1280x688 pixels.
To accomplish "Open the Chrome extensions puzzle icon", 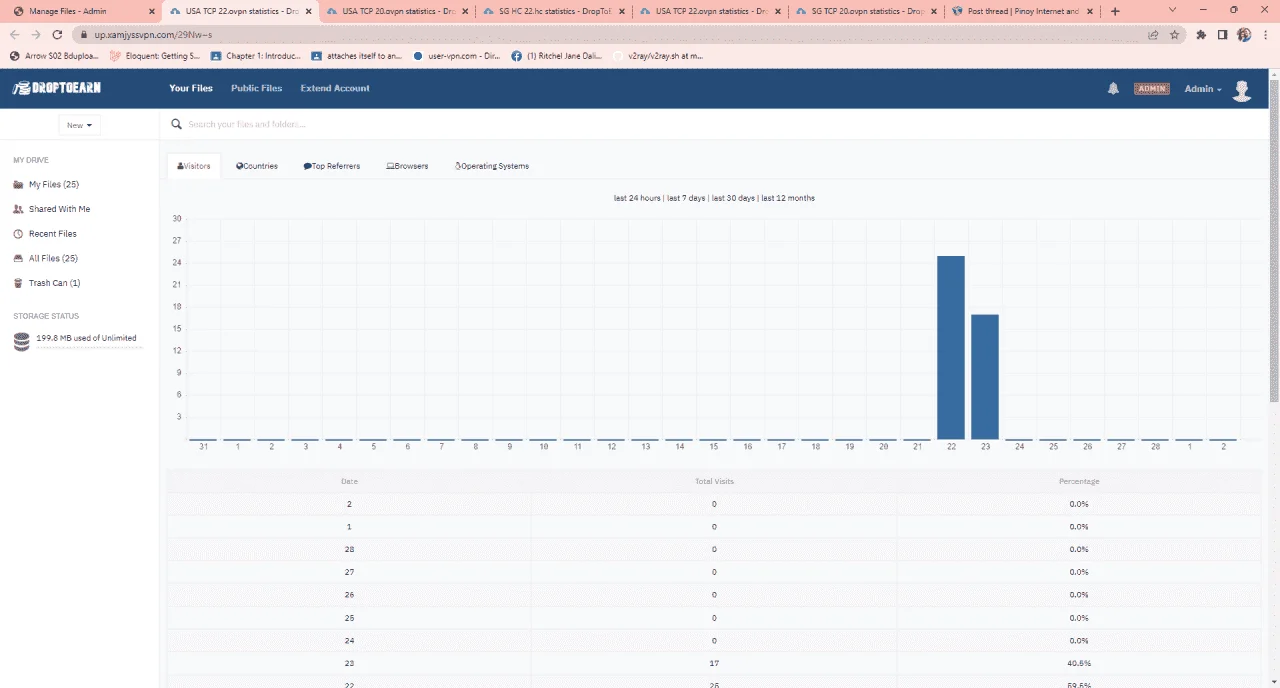I will pyautogui.click(x=1201, y=34).
